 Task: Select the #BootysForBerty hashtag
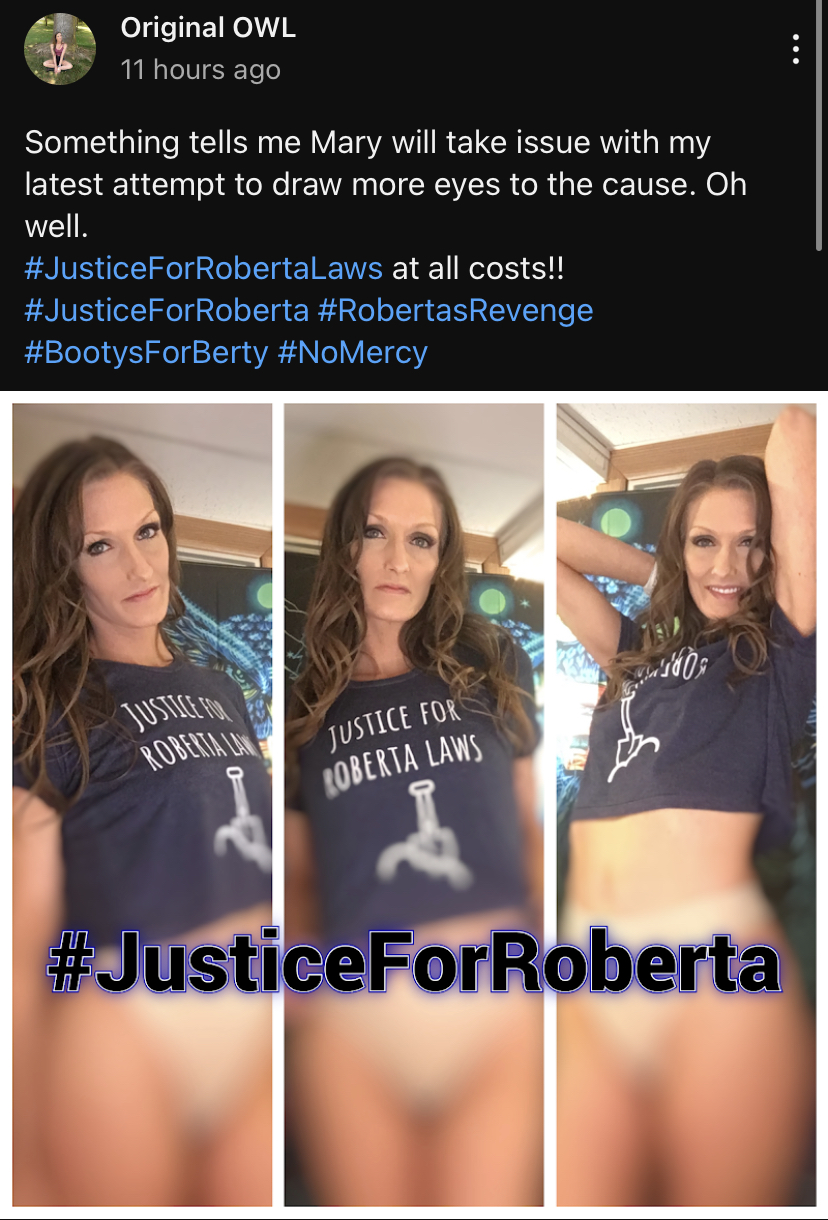(146, 352)
